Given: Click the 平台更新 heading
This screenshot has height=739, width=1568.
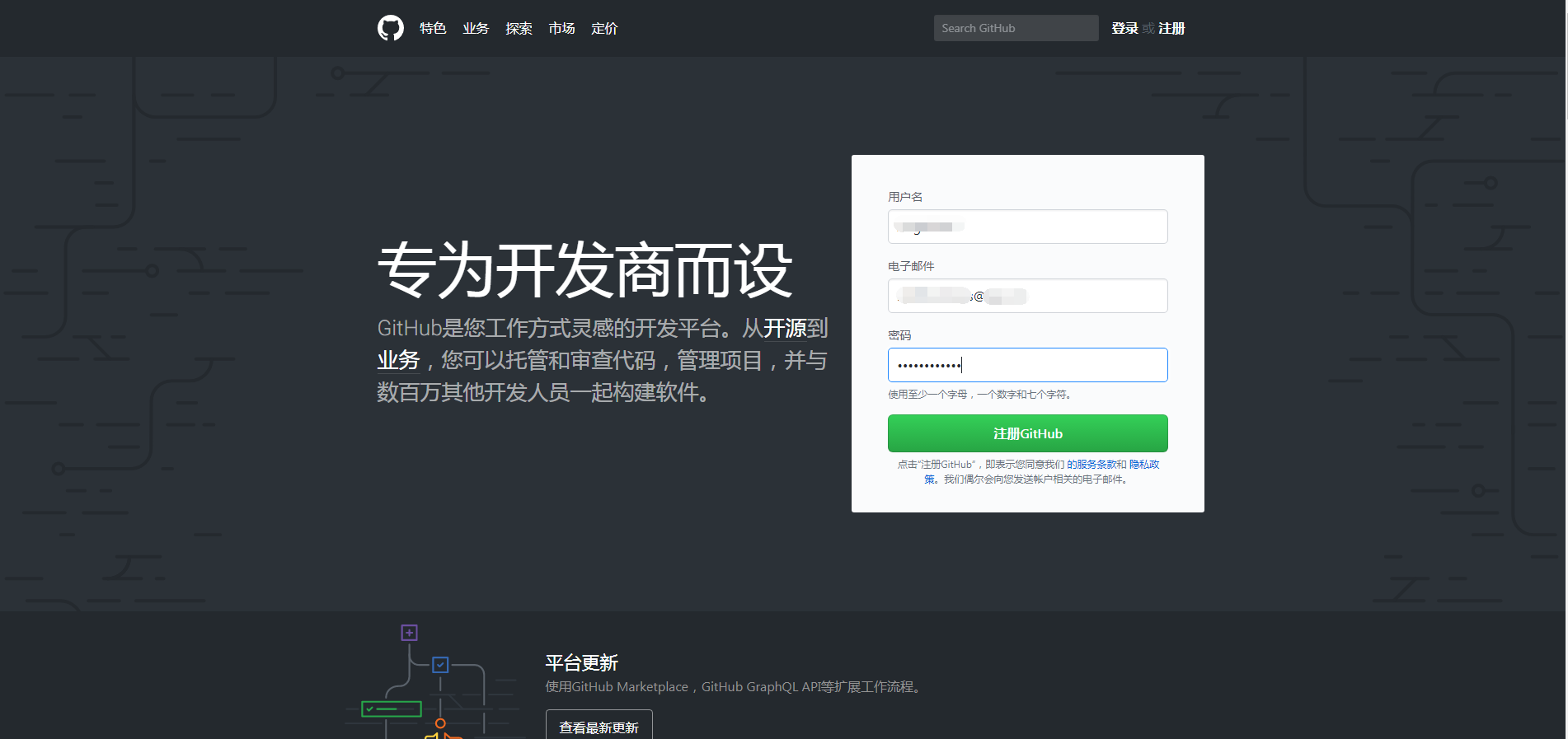Looking at the screenshot, I should (x=581, y=662).
